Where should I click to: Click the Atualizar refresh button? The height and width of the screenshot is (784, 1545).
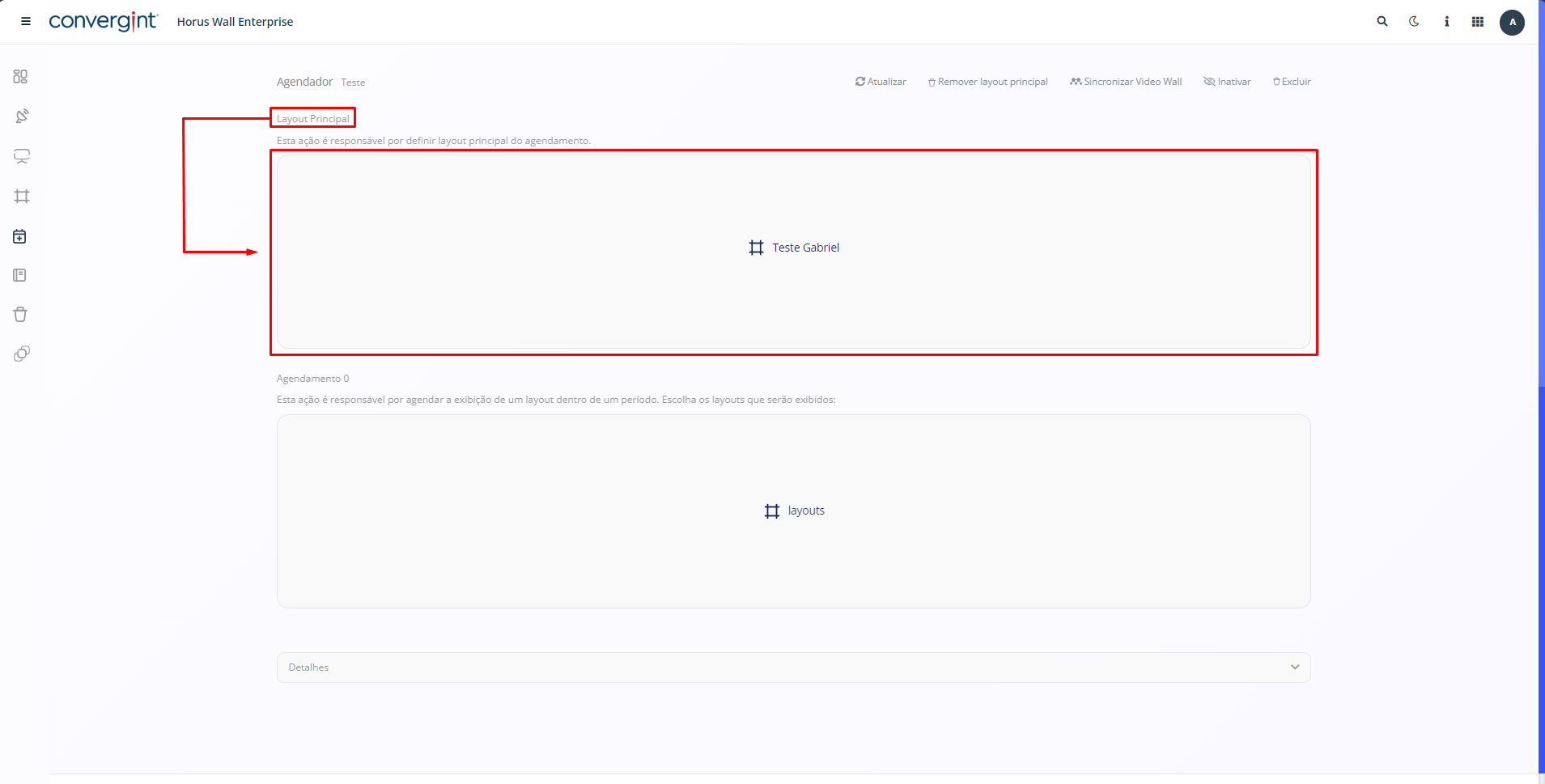(x=881, y=82)
